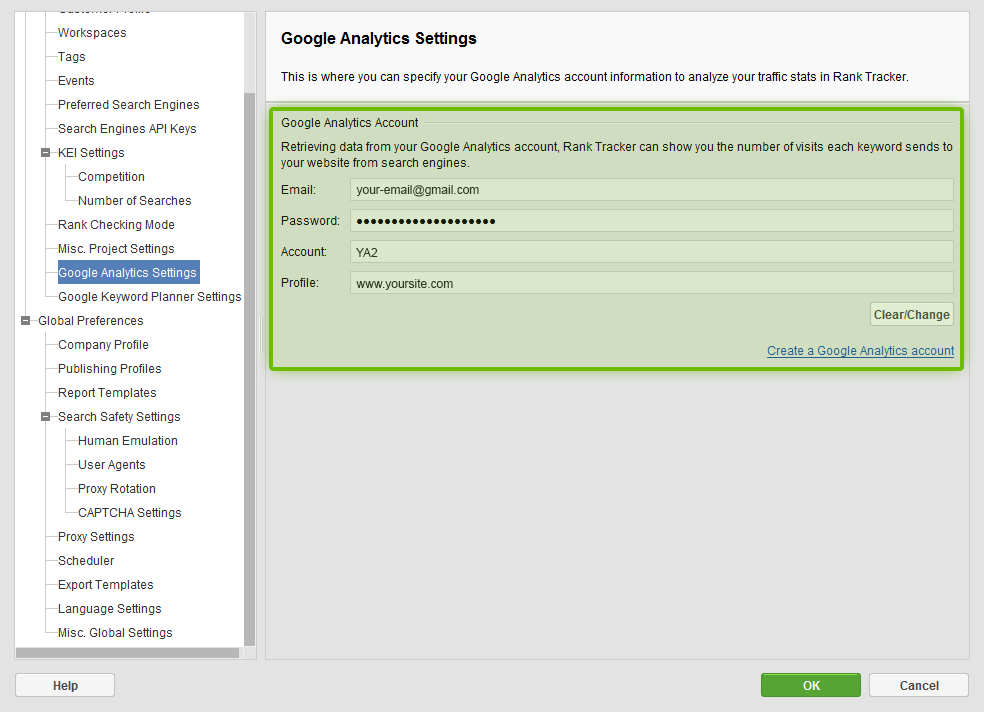Viewport: 984px width, 712px height.
Task: Go to Language Settings
Action: 109,608
